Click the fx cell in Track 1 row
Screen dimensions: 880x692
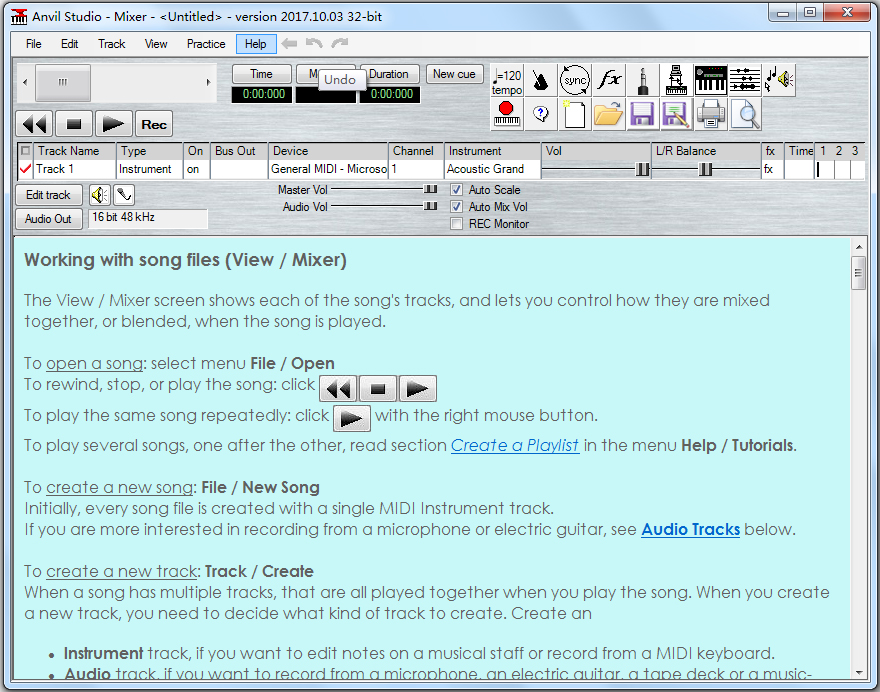point(771,169)
